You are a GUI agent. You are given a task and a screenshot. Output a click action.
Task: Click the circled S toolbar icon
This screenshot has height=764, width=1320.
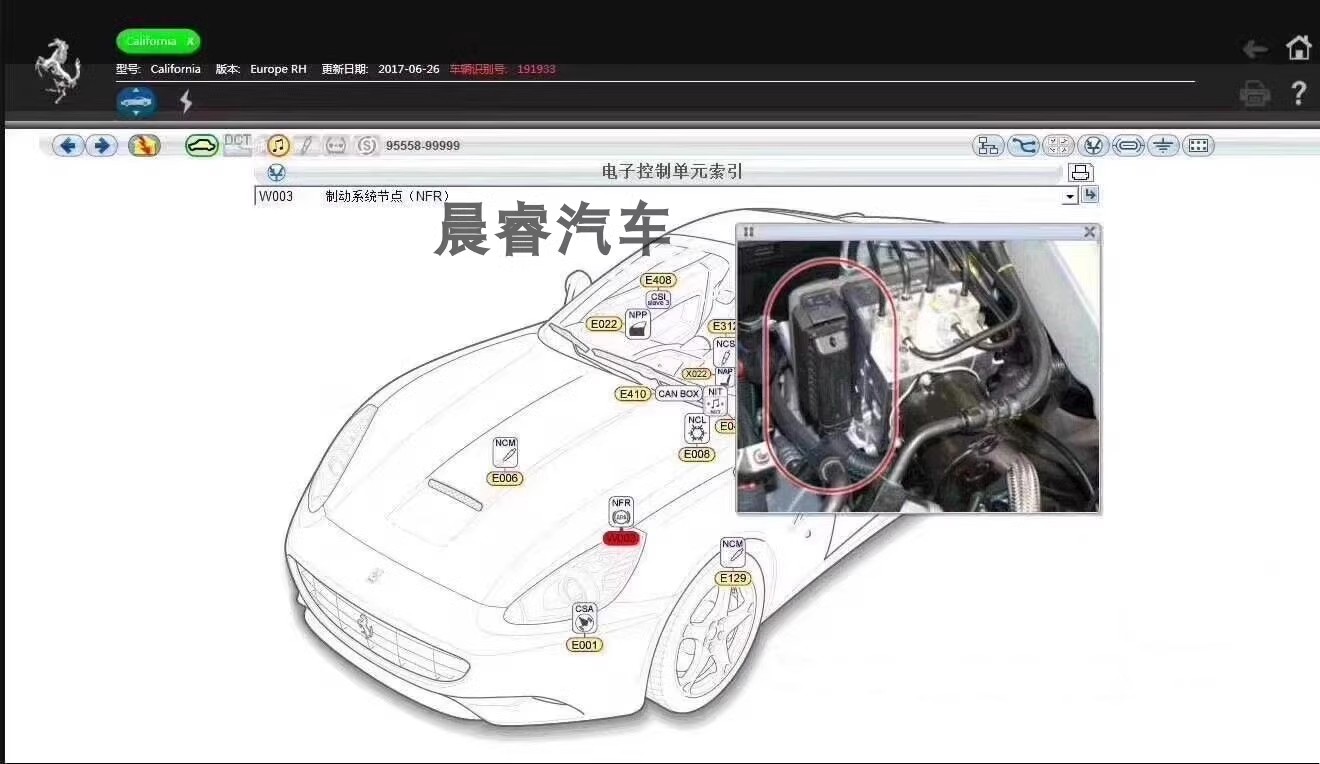click(x=367, y=146)
